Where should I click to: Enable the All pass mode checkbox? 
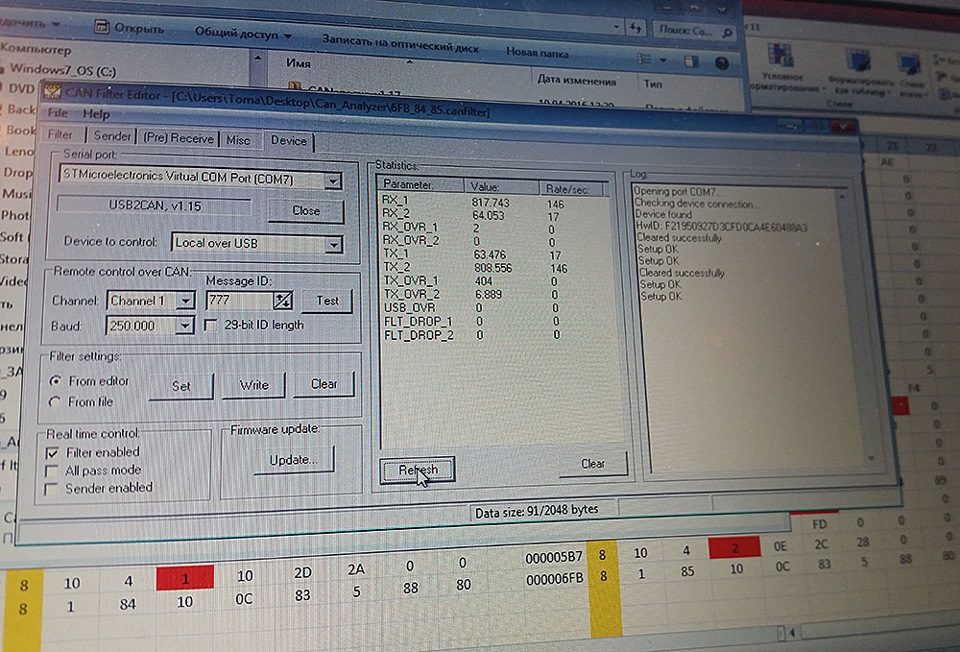tap(52, 471)
